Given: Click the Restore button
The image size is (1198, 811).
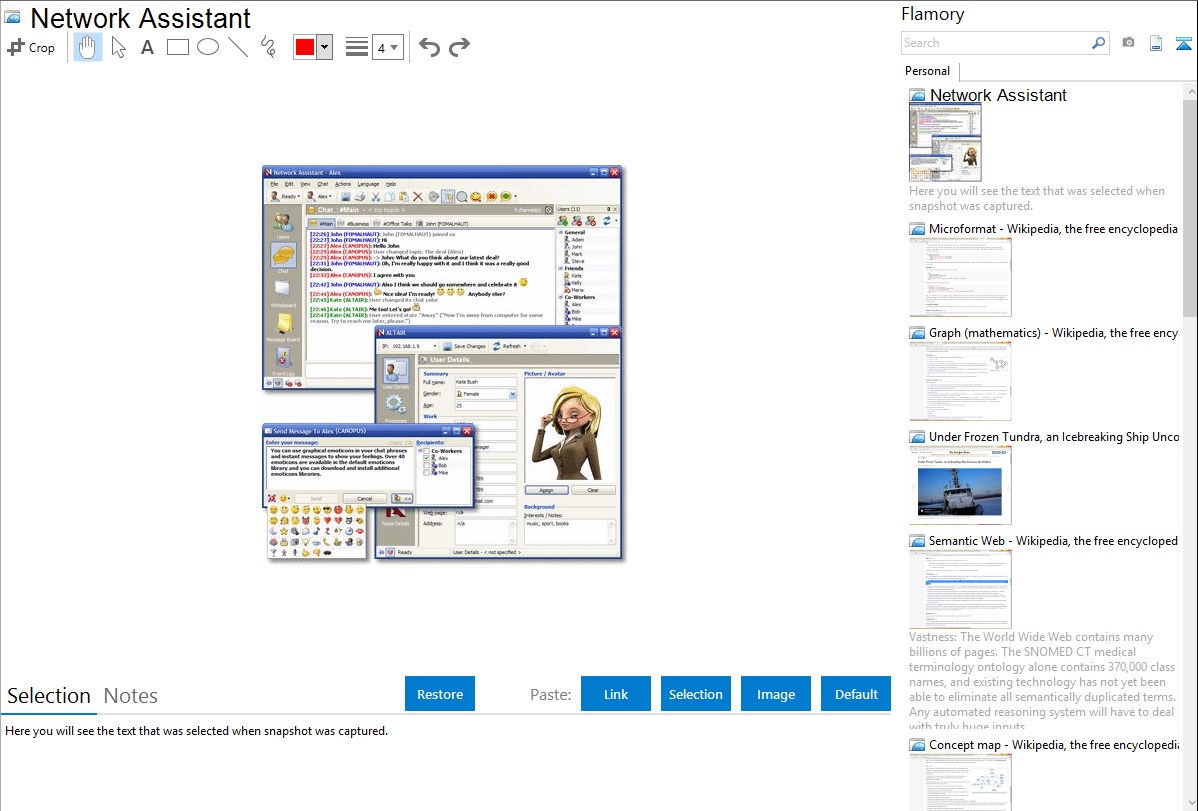Looking at the screenshot, I should (440, 694).
